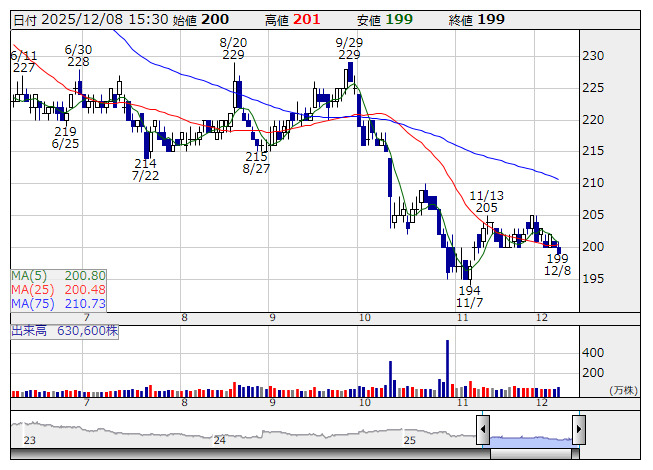The image size is (653, 470).
Task: Click the year 25 label in the overview
Action: point(409,440)
